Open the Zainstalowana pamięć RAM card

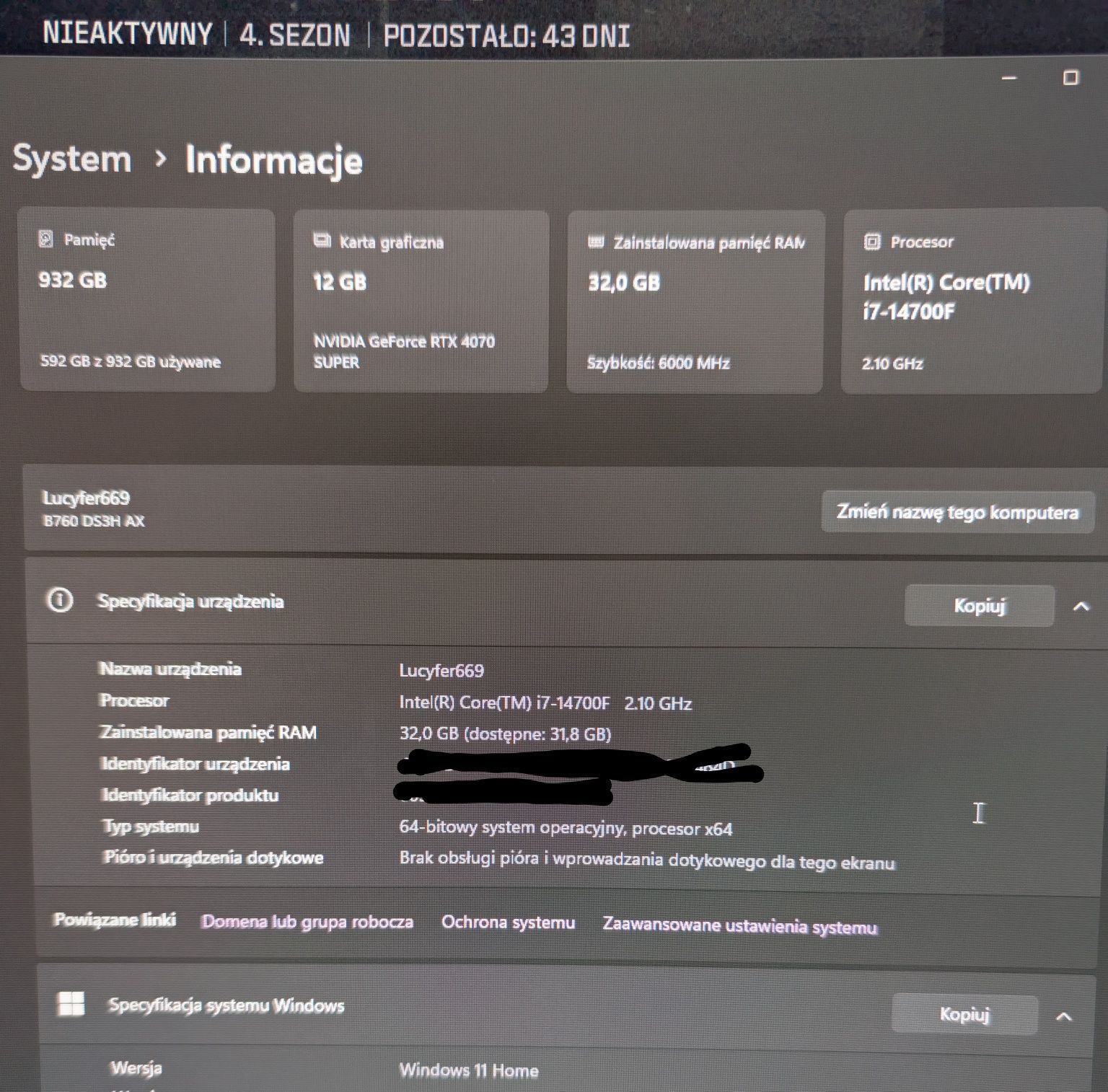(695, 301)
